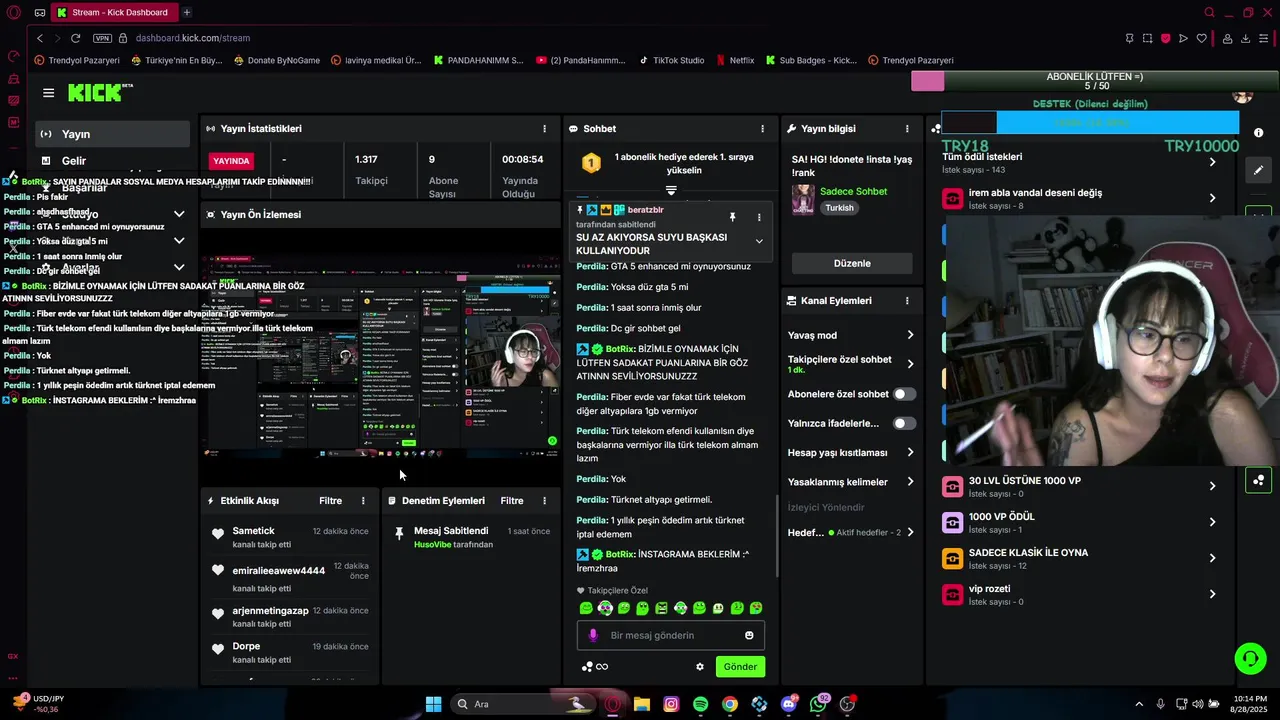Open Netflix bookmark
This screenshot has width=1280, height=720.
(736, 60)
